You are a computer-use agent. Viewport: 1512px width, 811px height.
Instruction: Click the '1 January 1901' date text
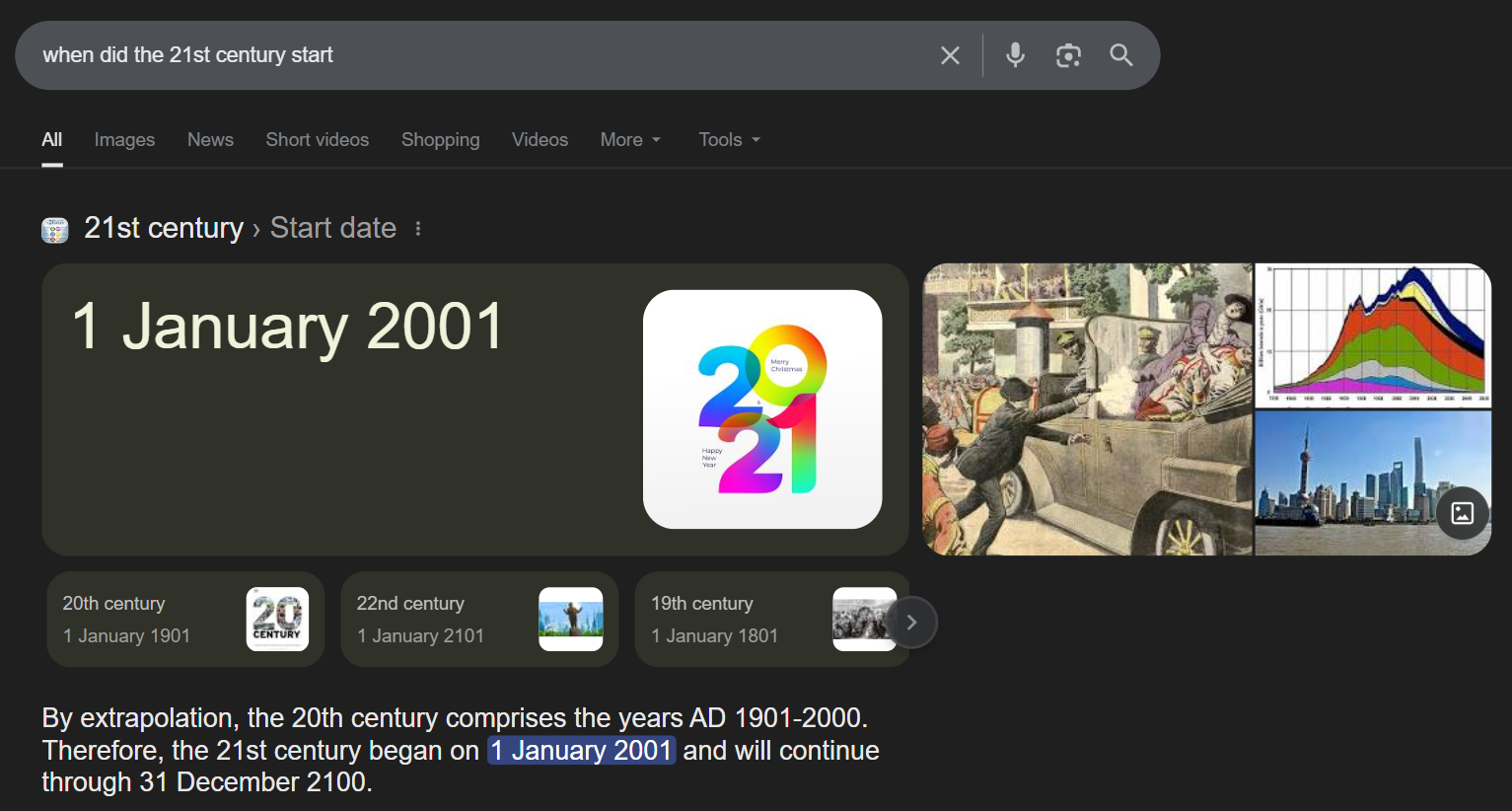(126, 636)
